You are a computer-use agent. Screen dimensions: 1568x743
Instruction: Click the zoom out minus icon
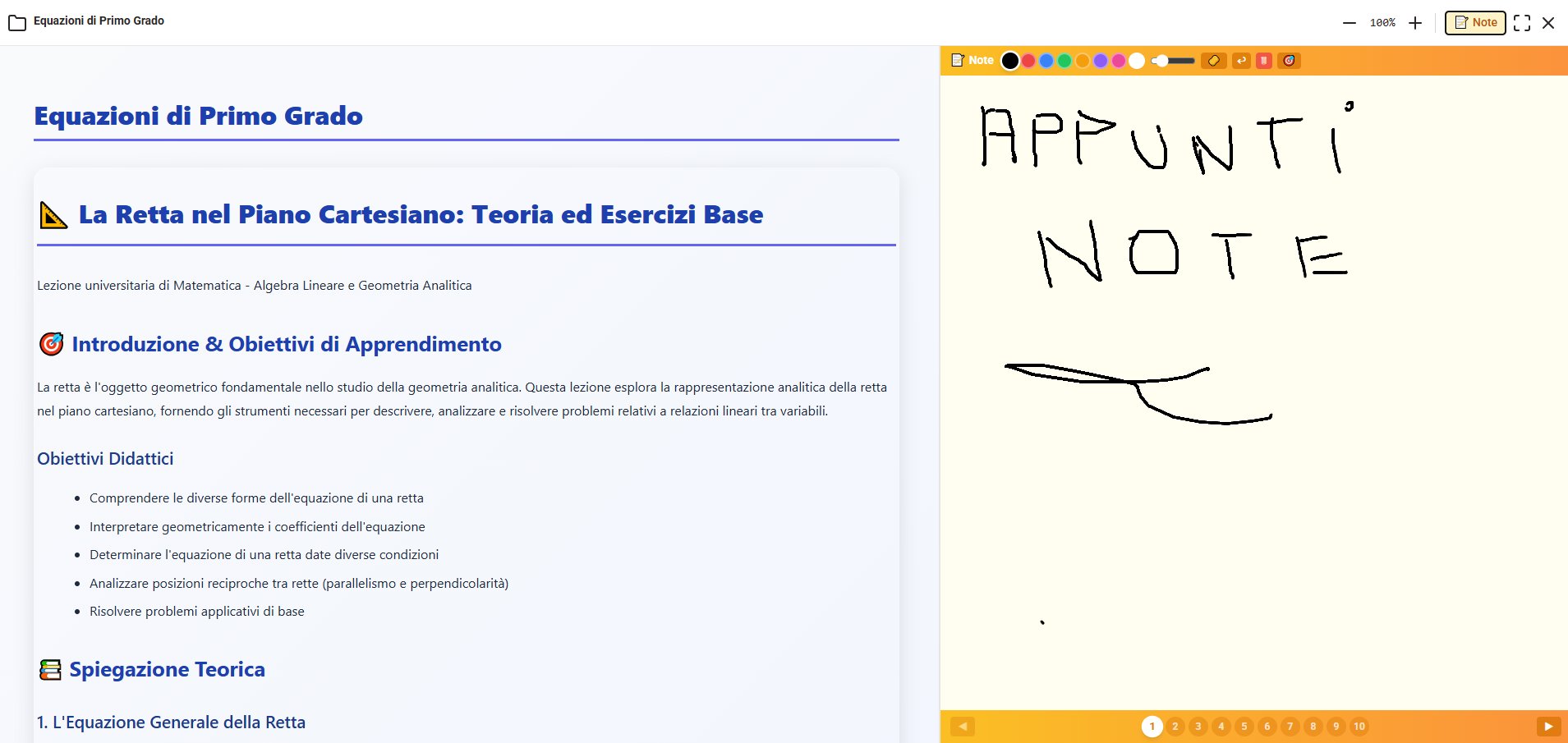pos(1349,23)
